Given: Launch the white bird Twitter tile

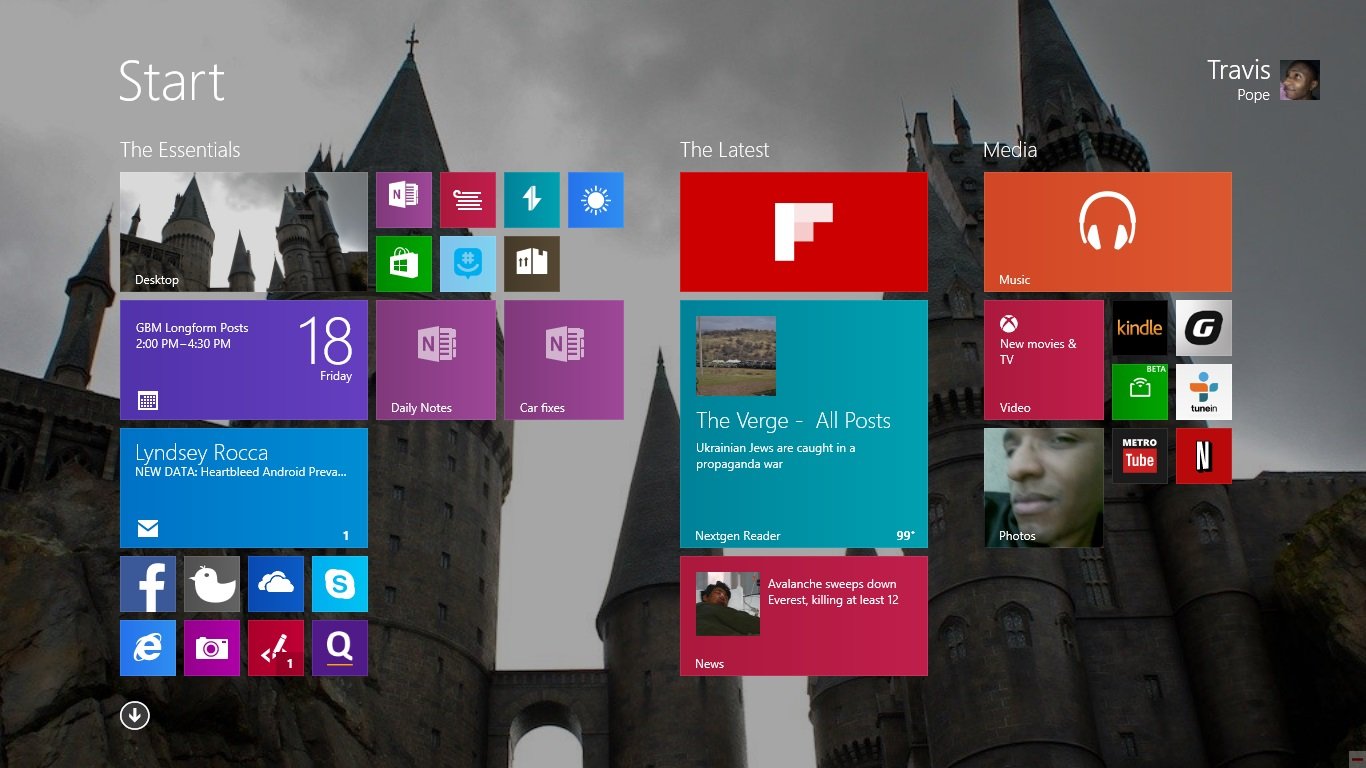Looking at the screenshot, I should 212,584.
